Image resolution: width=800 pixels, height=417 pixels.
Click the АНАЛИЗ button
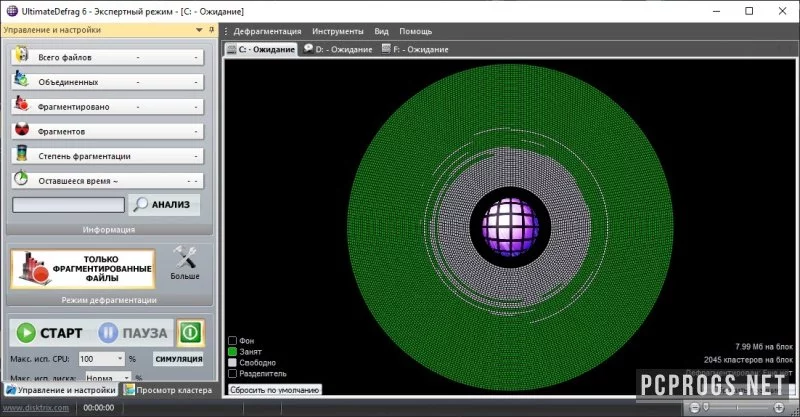[x=164, y=205]
